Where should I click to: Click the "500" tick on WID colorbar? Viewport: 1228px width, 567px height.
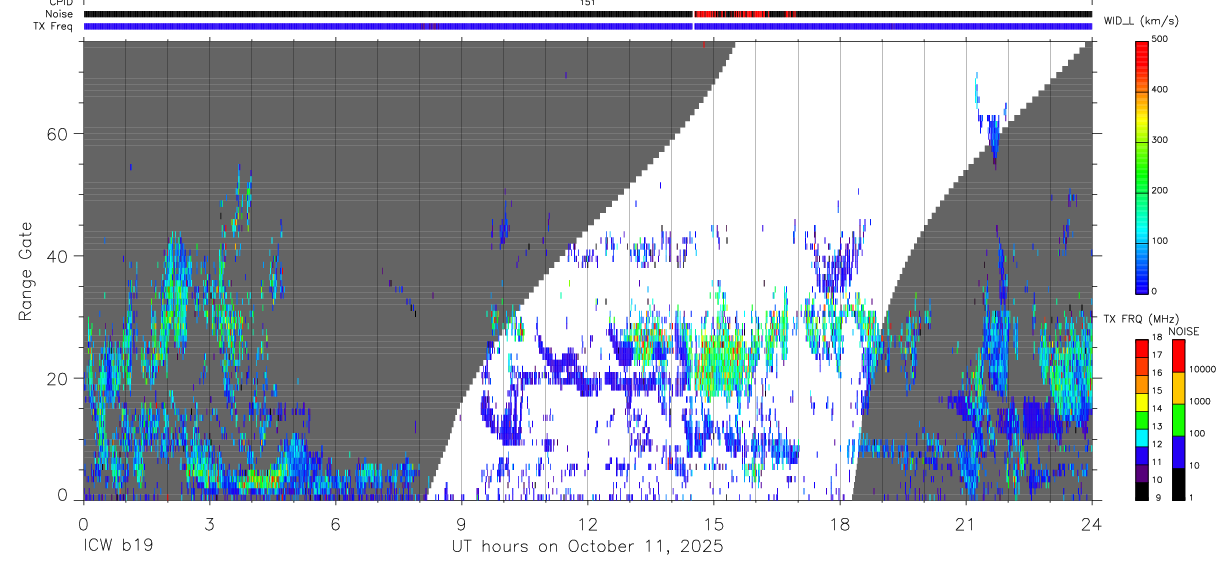(1160, 39)
